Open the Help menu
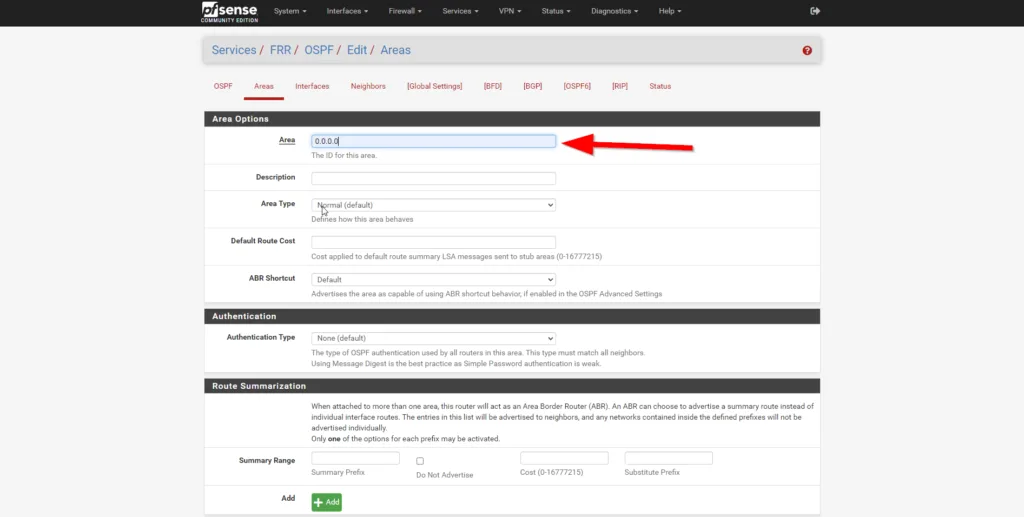This screenshot has height=517, width=1024. [x=669, y=11]
